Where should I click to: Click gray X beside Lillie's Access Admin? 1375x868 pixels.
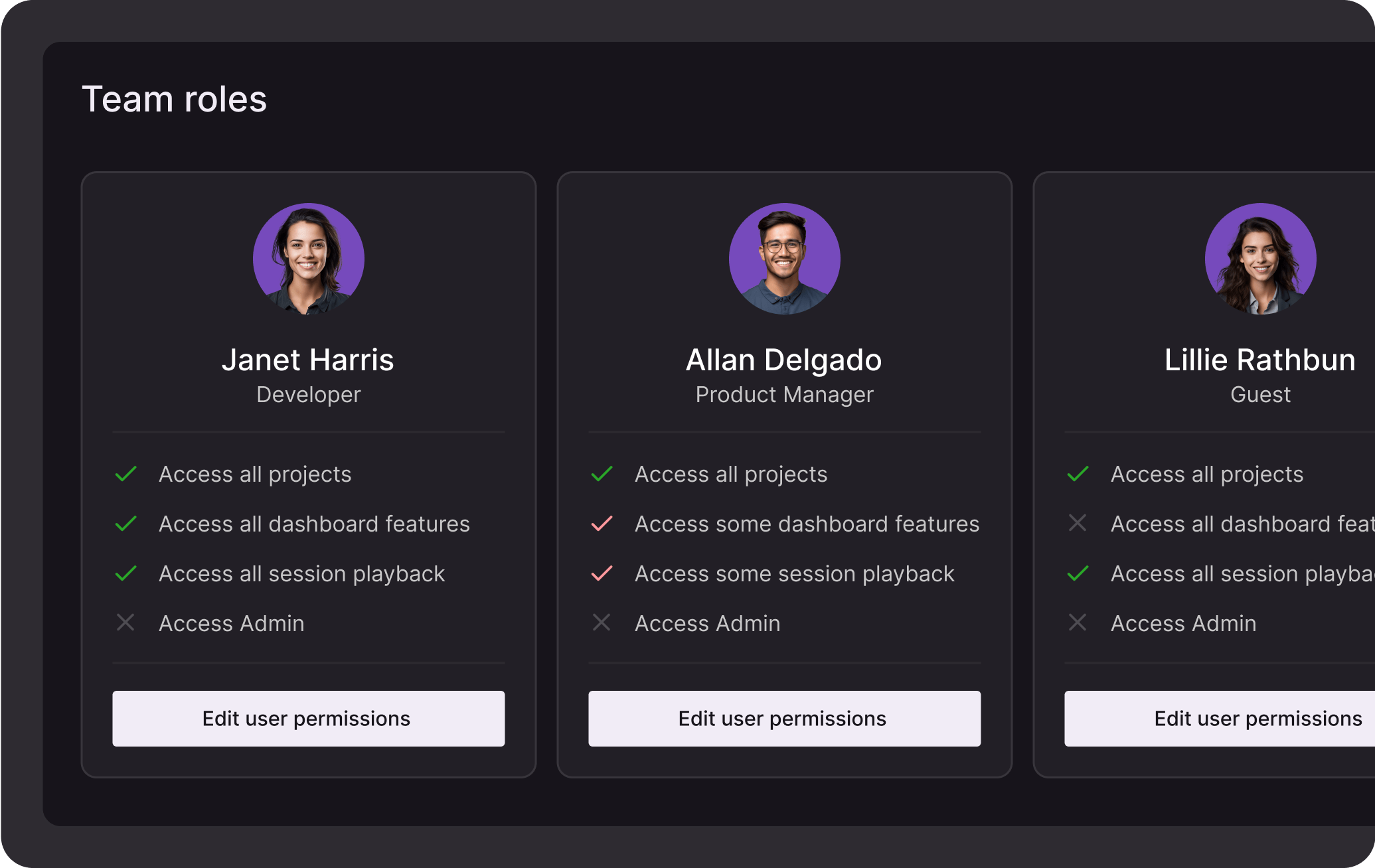[1078, 622]
